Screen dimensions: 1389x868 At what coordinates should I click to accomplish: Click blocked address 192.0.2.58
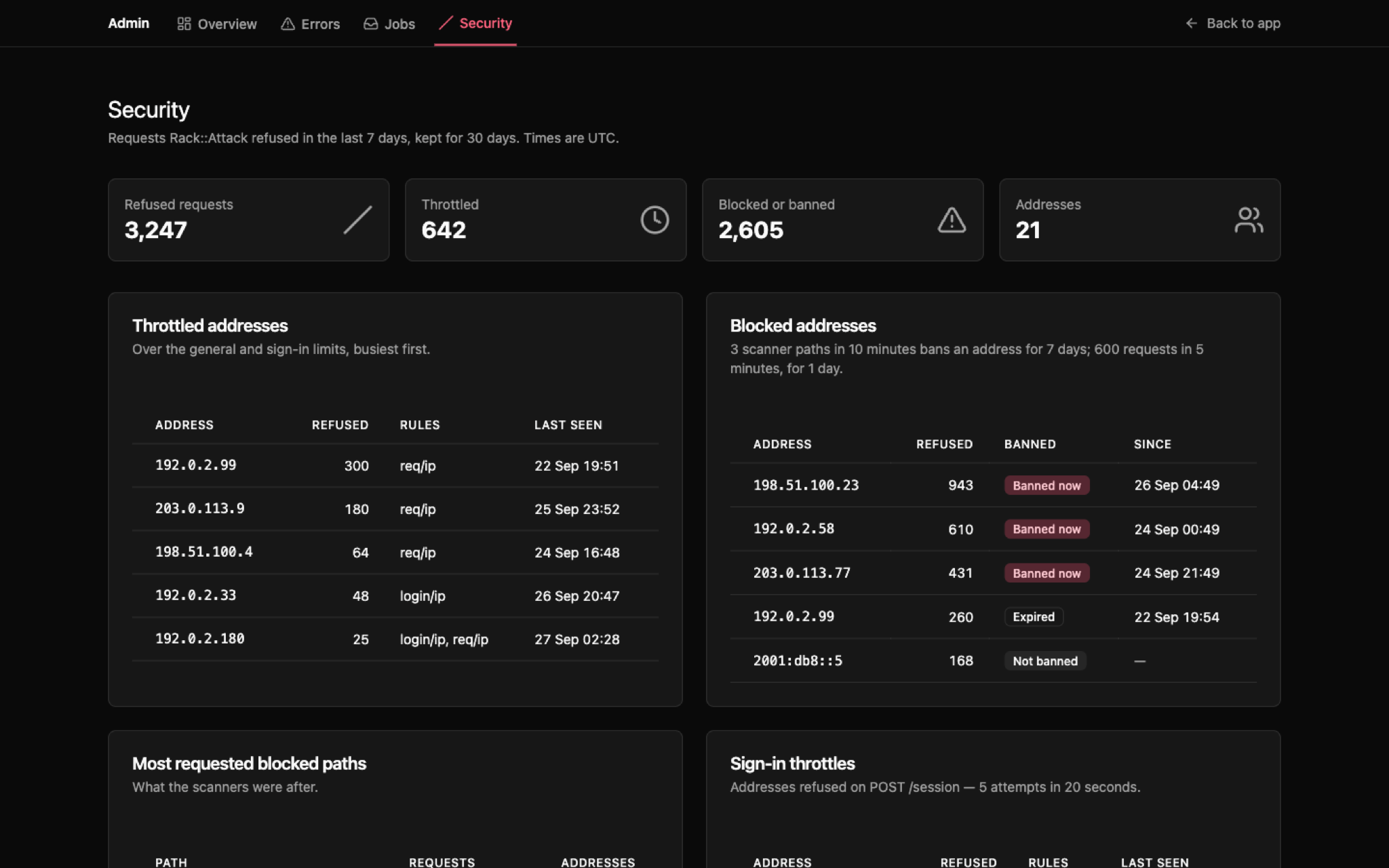tap(794, 529)
